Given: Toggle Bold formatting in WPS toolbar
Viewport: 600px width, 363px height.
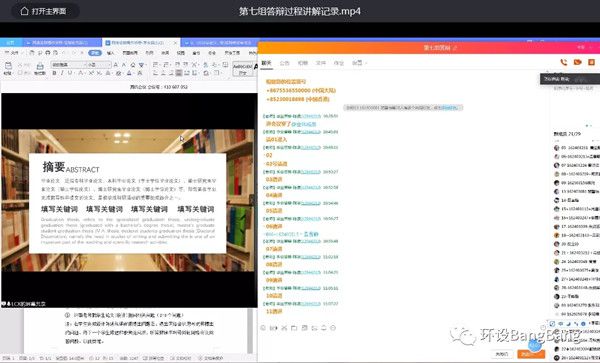Looking at the screenshot, I should point(54,73).
